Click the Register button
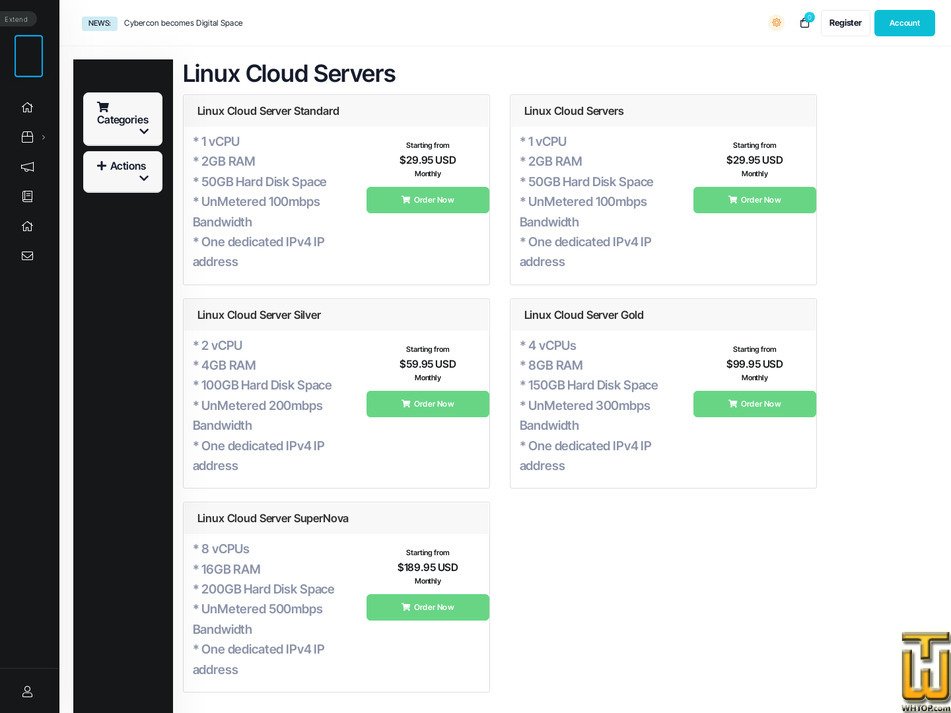951x713 pixels. click(x=845, y=22)
